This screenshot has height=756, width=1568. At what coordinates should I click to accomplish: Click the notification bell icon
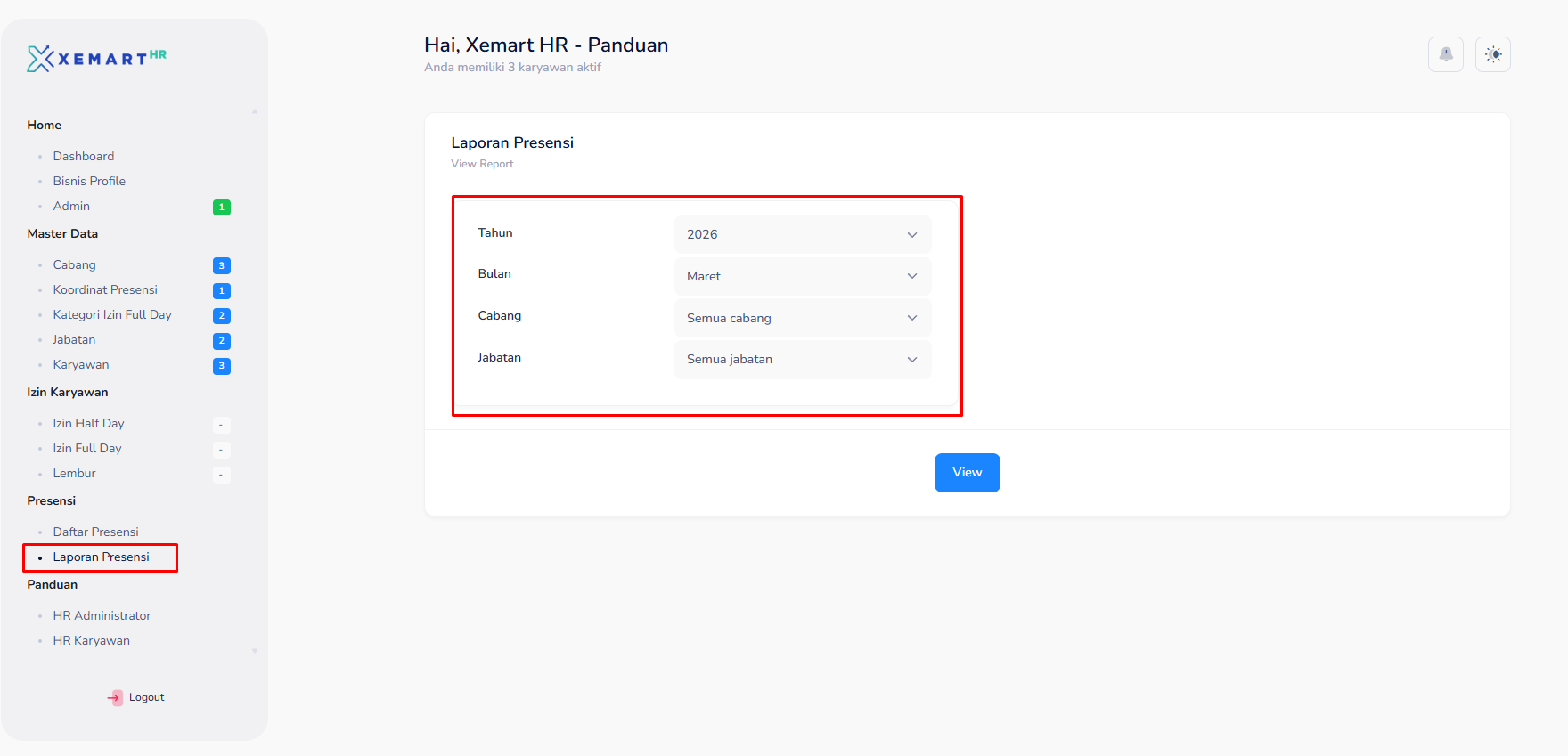(1445, 54)
